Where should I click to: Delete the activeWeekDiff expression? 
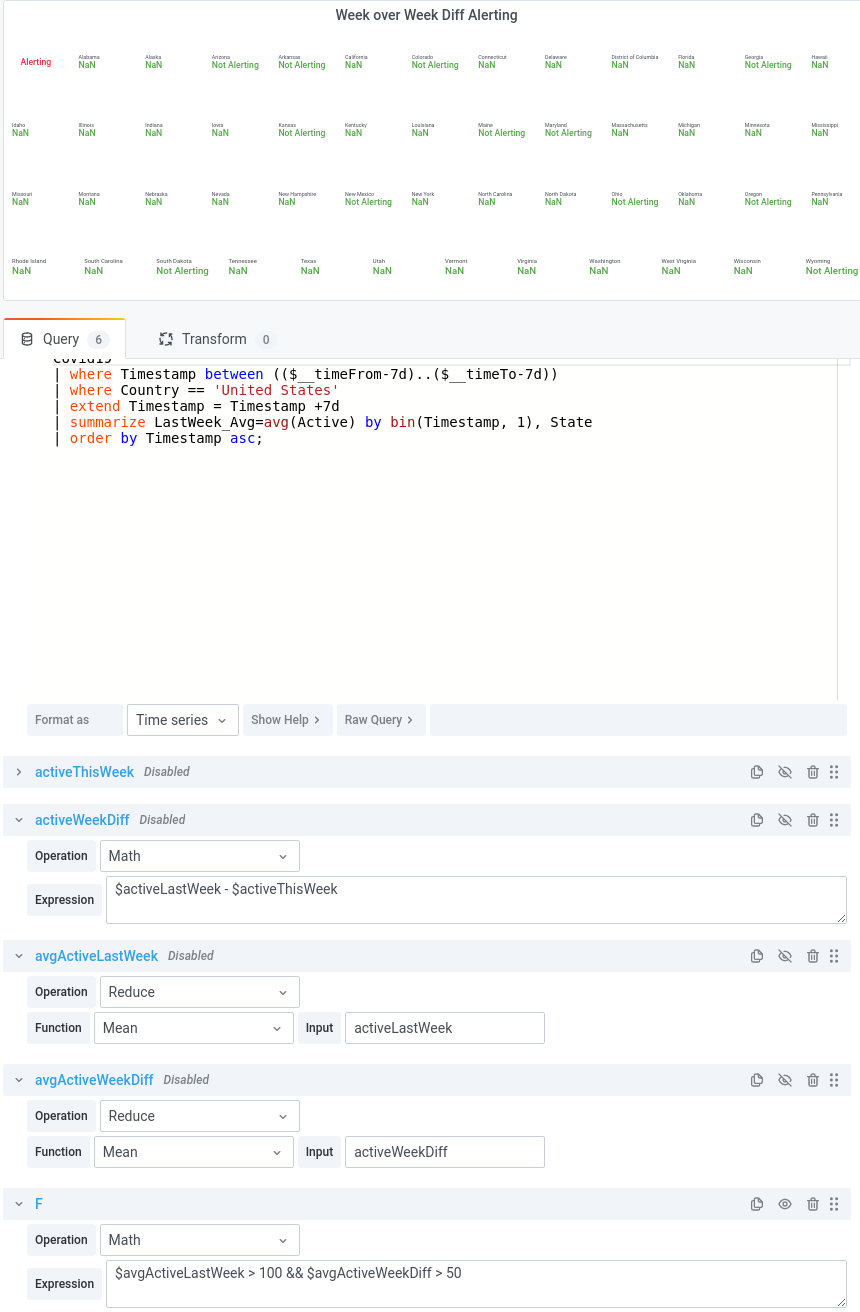(813, 819)
